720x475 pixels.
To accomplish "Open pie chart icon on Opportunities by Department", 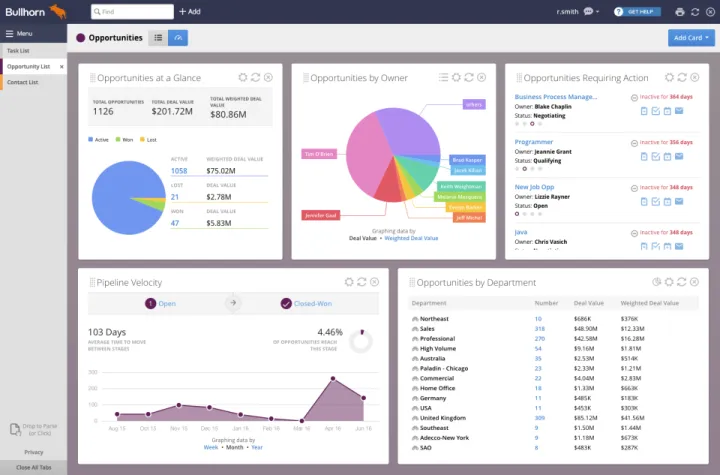I will click(x=657, y=283).
